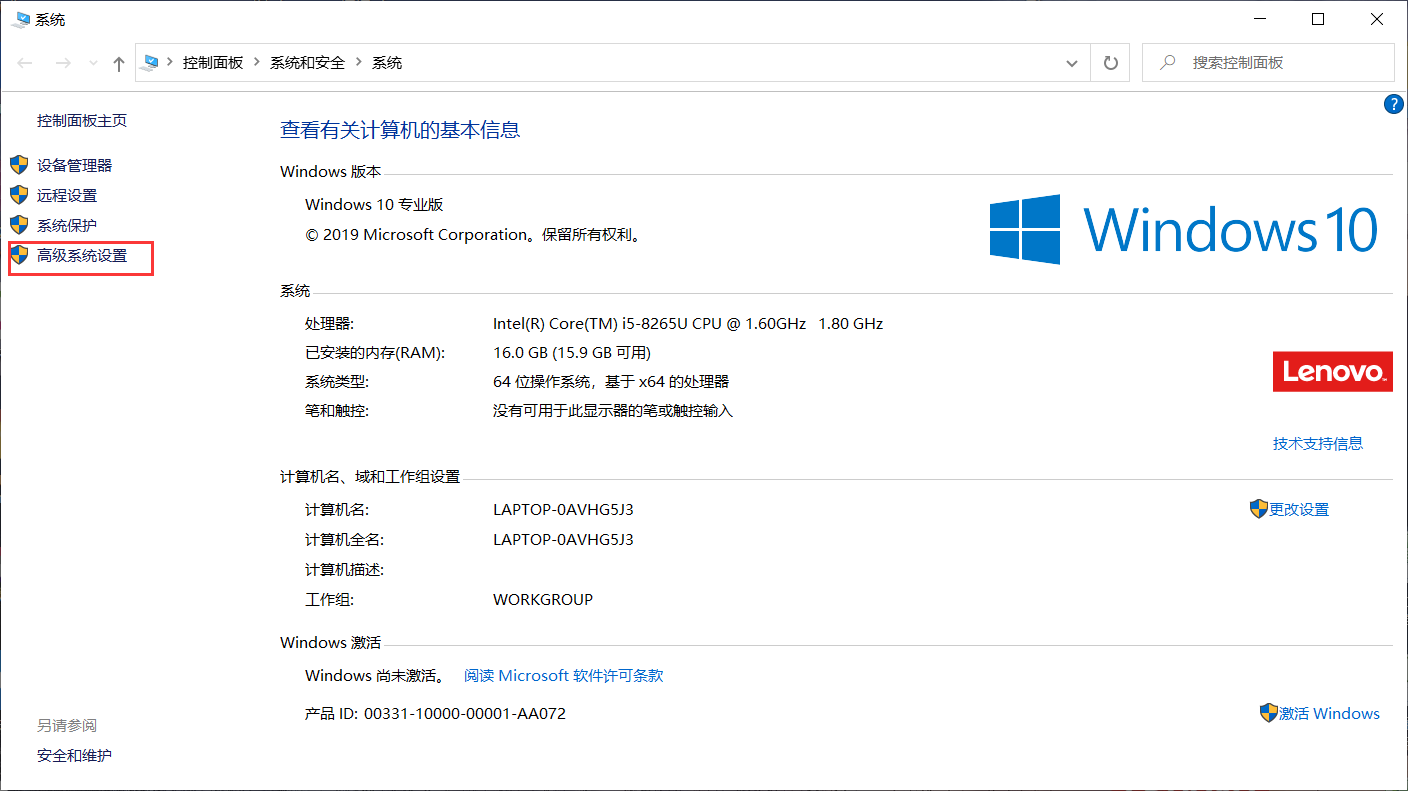
Task: Go to 控制面板 in the breadcrumb
Action: pyautogui.click(x=213, y=62)
